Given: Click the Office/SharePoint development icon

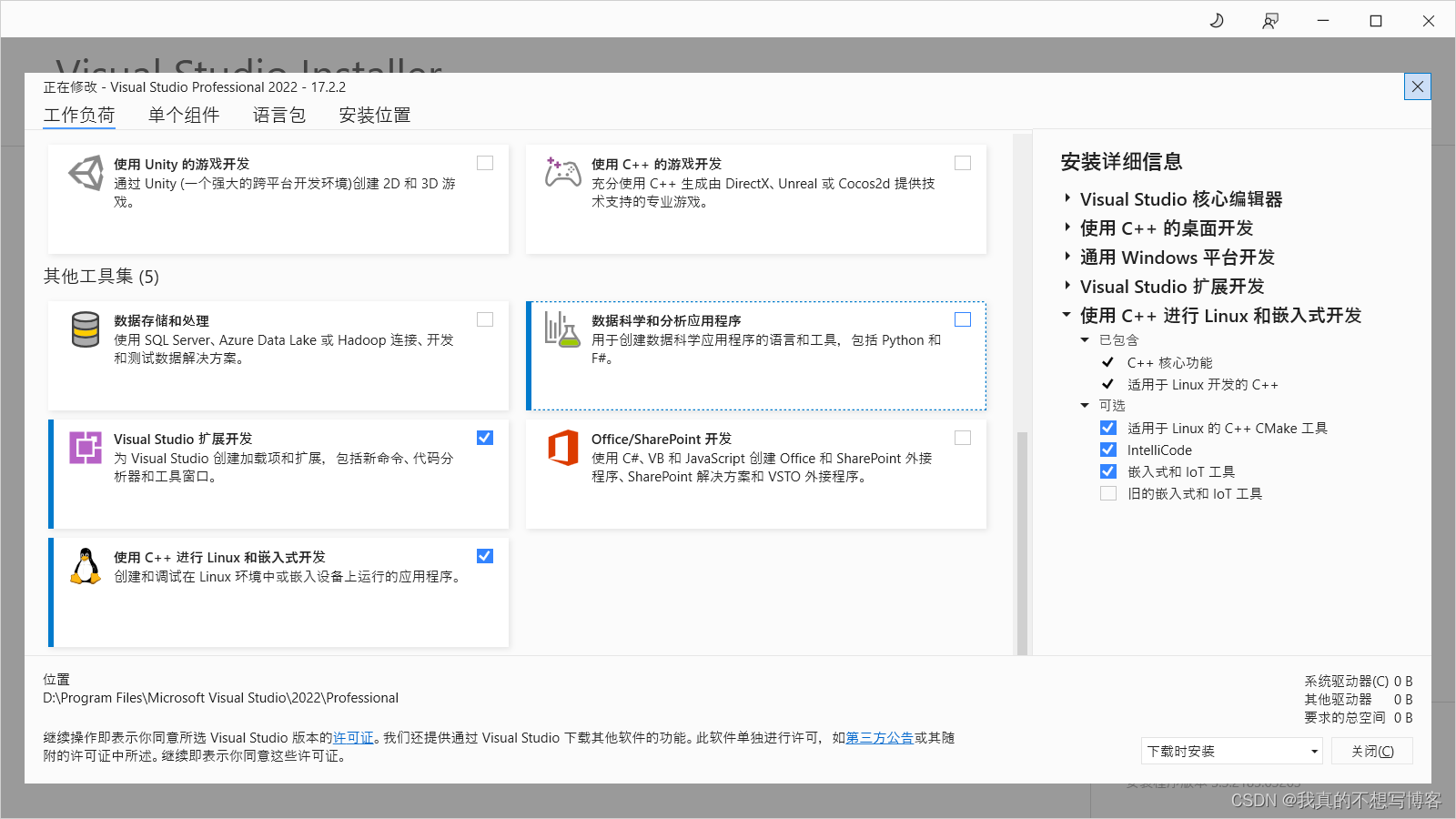Looking at the screenshot, I should click(x=563, y=448).
